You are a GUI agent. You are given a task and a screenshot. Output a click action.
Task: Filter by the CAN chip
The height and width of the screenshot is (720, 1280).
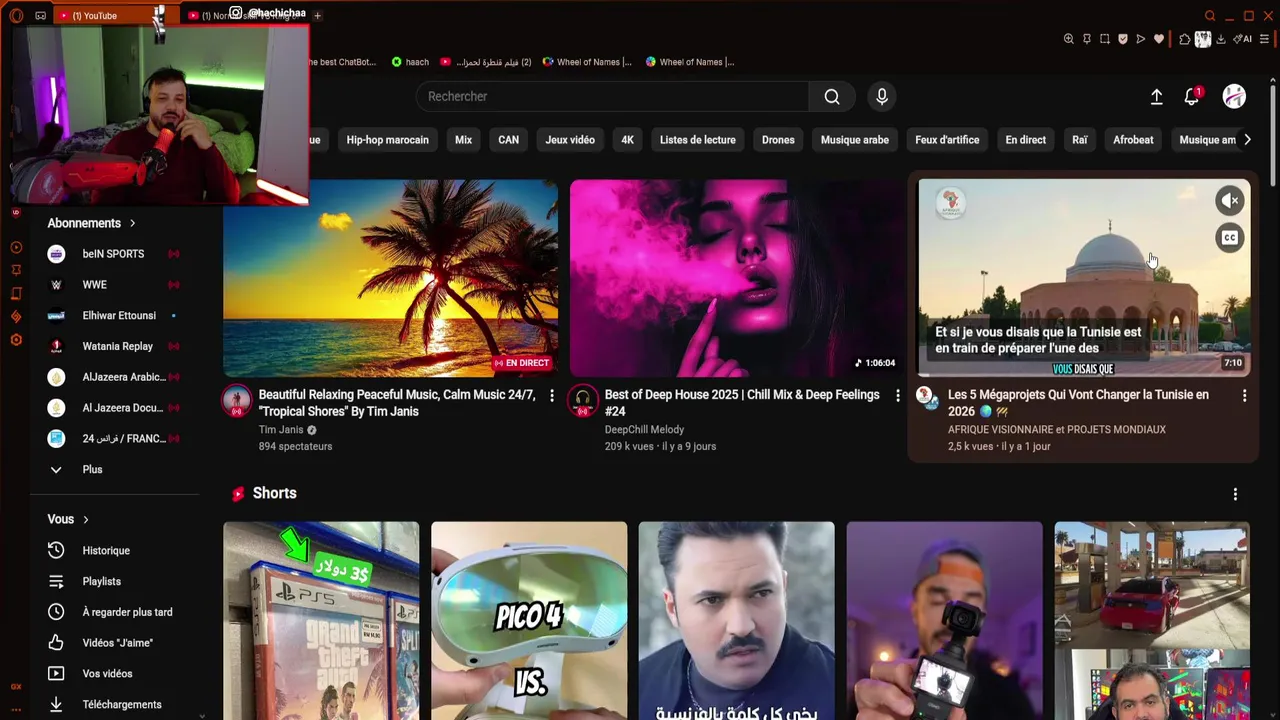509,140
